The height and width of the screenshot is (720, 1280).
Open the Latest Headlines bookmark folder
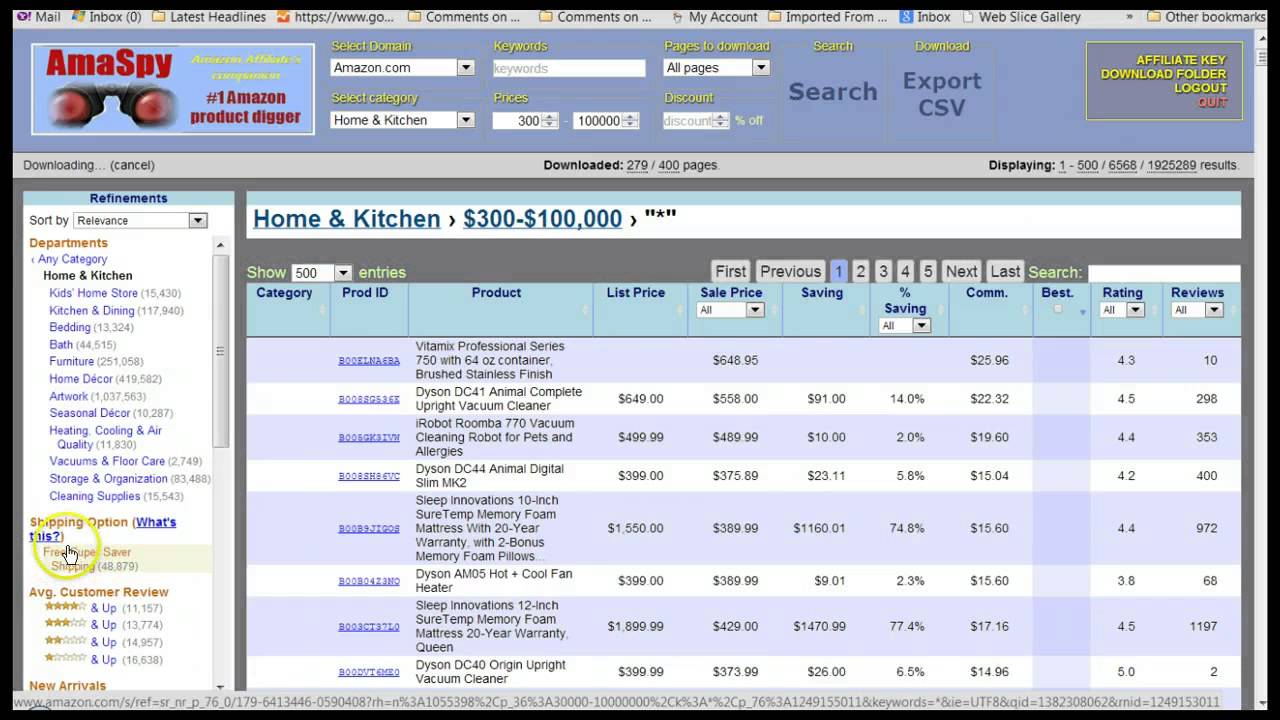[x=208, y=17]
